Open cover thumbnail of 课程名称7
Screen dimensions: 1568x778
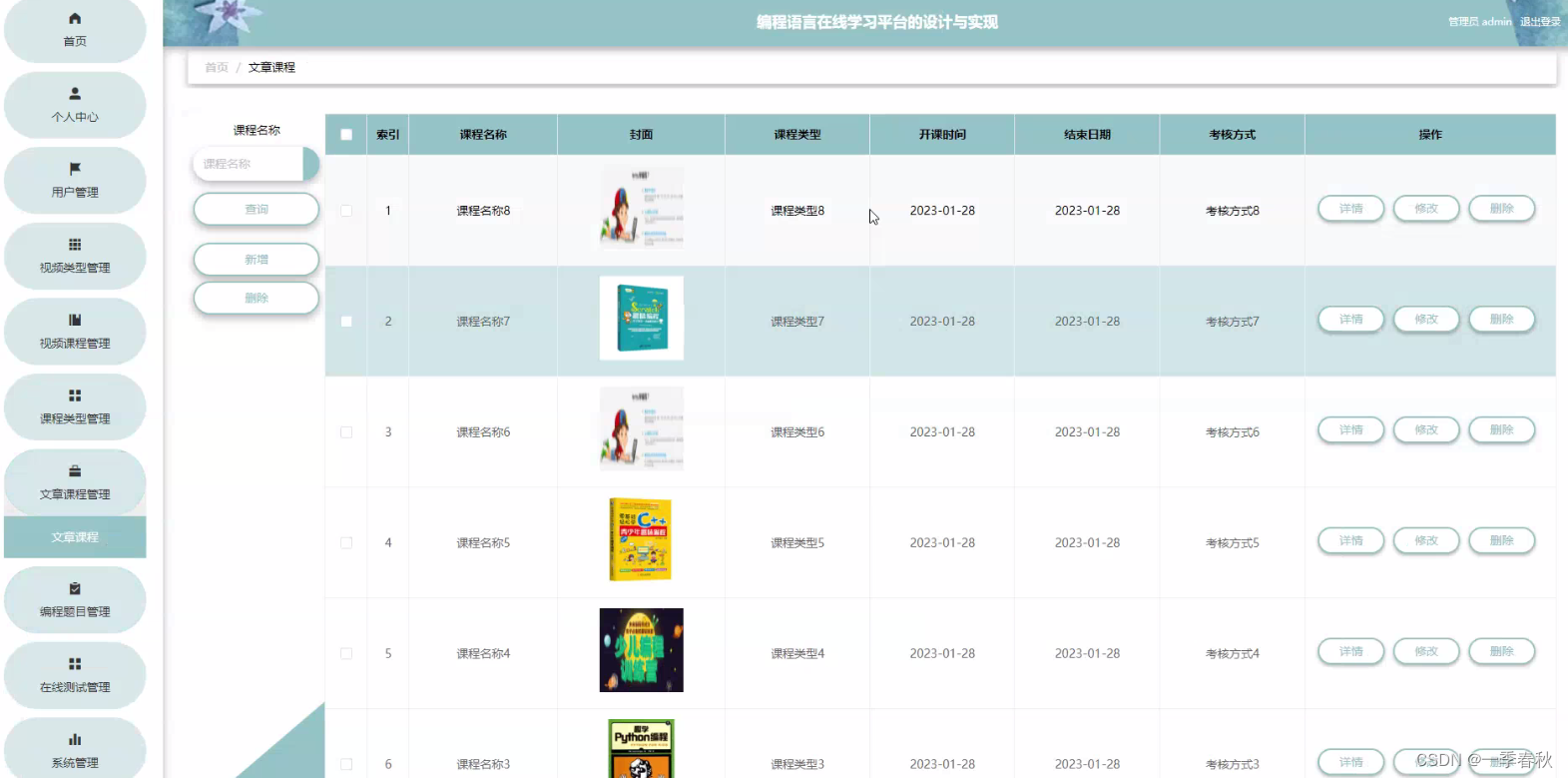(642, 318)
